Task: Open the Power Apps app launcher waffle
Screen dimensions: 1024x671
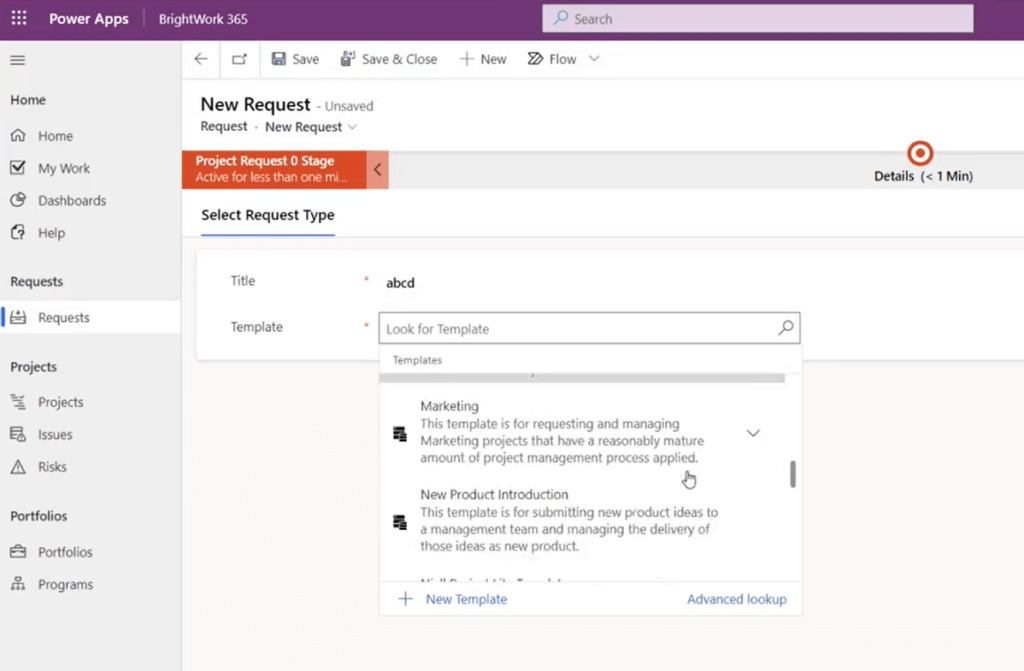Action: tap(18, 18)
